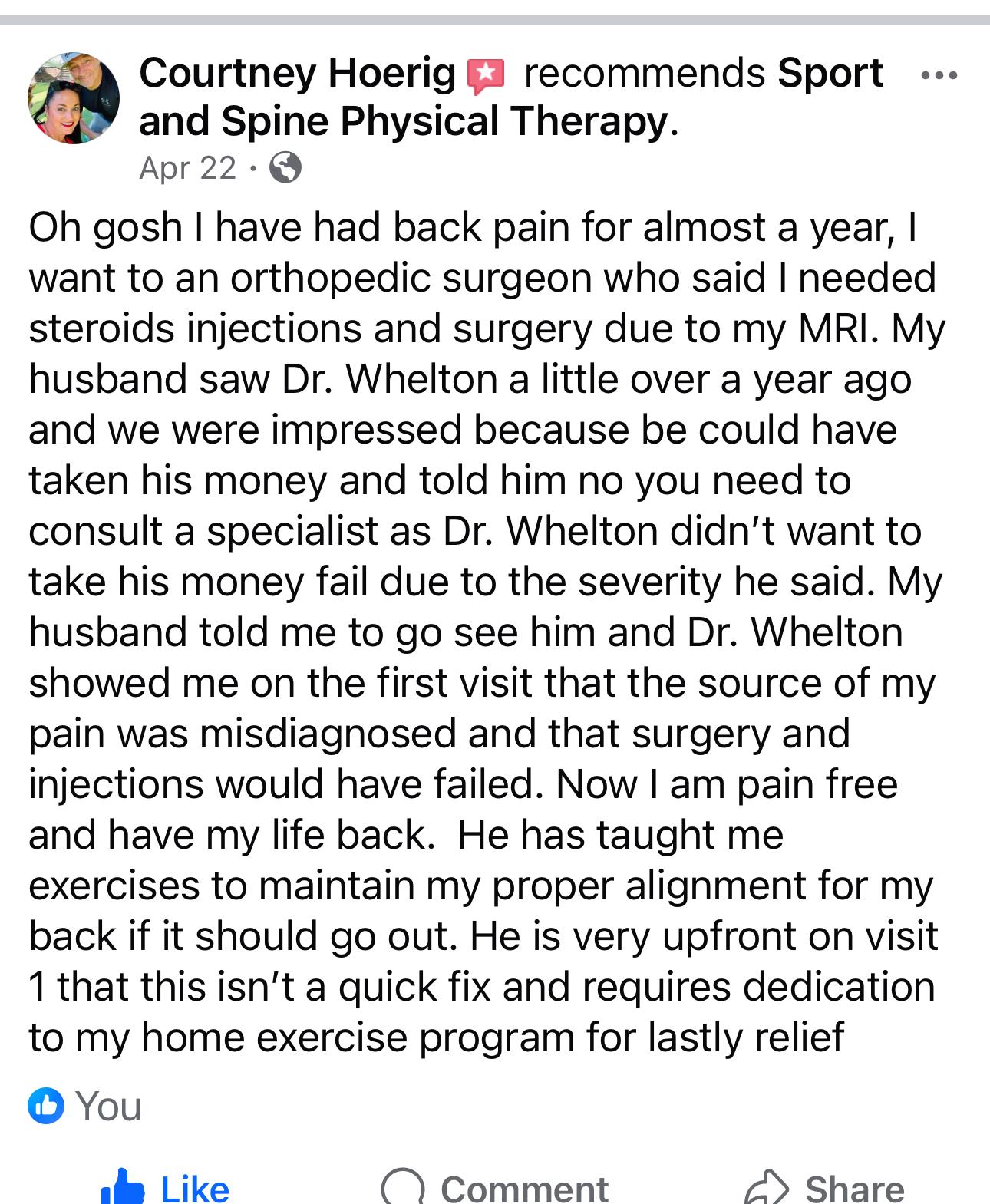Open the three-dot post options menu
Screen dimensions: 990x1204
(x=938, y=75)
